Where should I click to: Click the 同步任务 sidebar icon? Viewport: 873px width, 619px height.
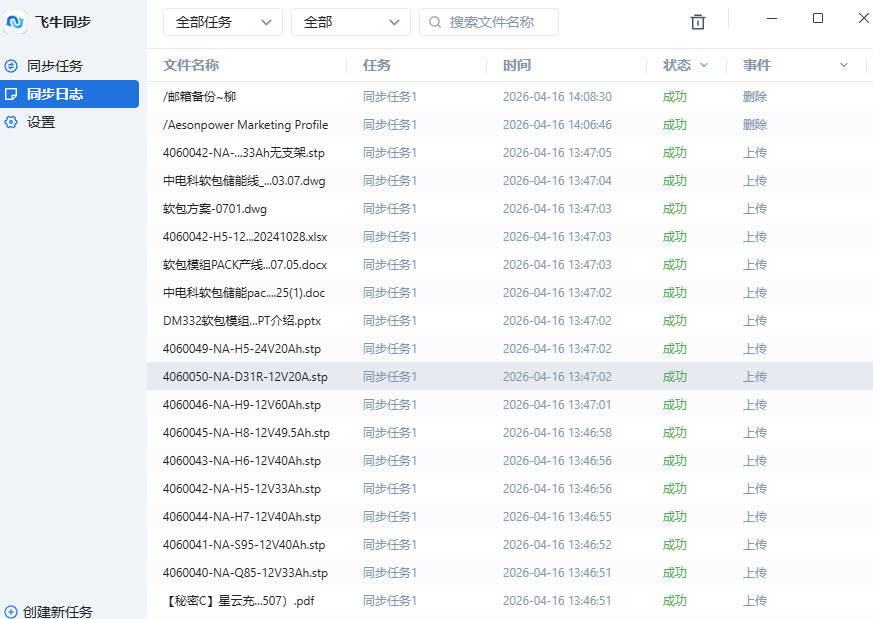(11, 66)
